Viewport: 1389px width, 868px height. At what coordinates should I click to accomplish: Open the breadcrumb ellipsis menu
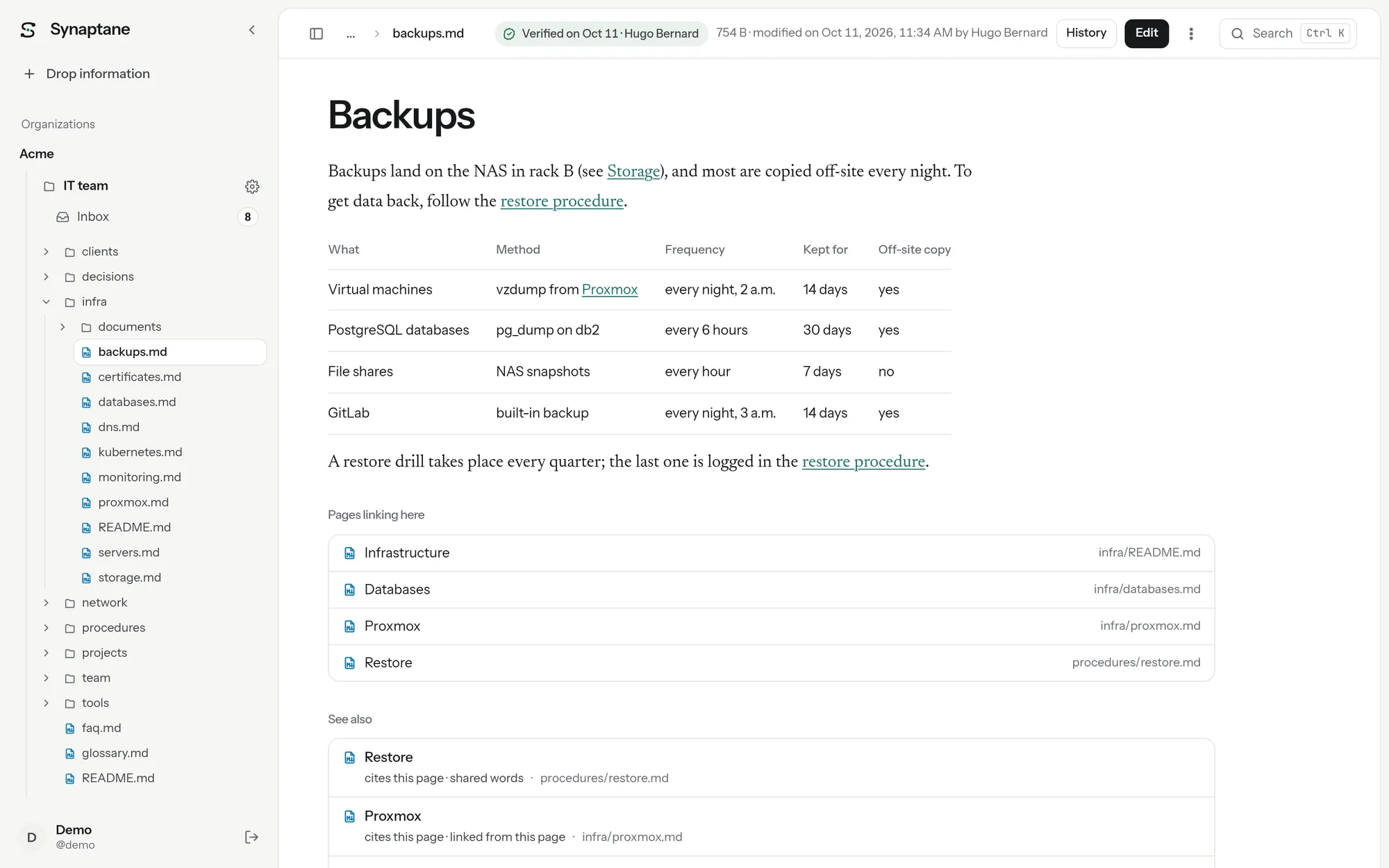351,33
